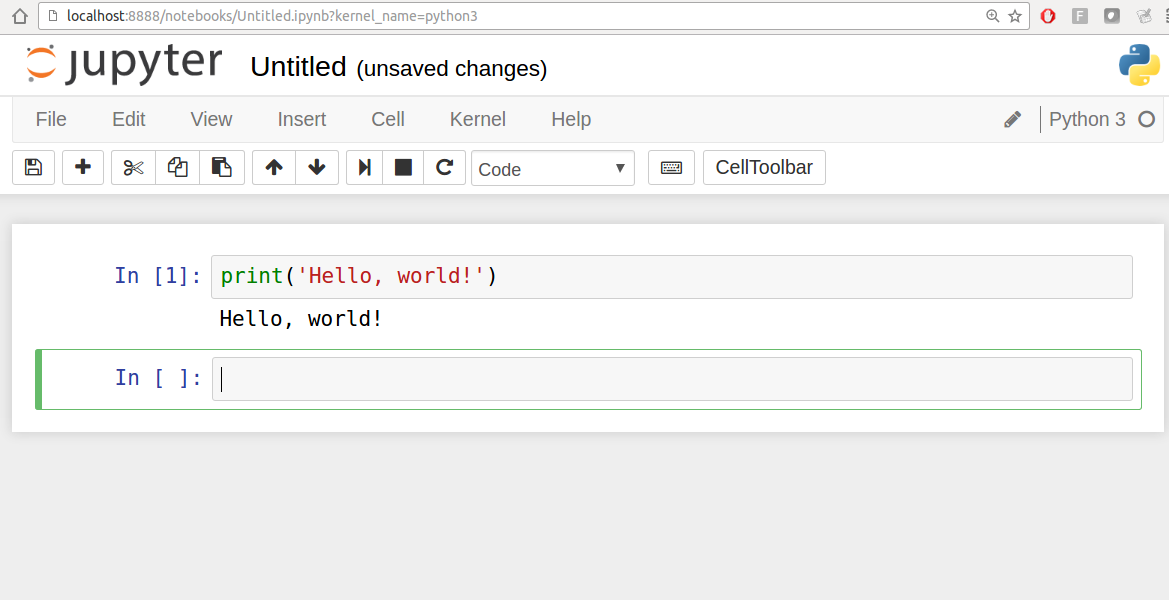Image resolution: width=1169 pixels, height=600 pixels.
Task: Move selected cell up with arrow
Action: pyautogui.click(x=274, y=168)
